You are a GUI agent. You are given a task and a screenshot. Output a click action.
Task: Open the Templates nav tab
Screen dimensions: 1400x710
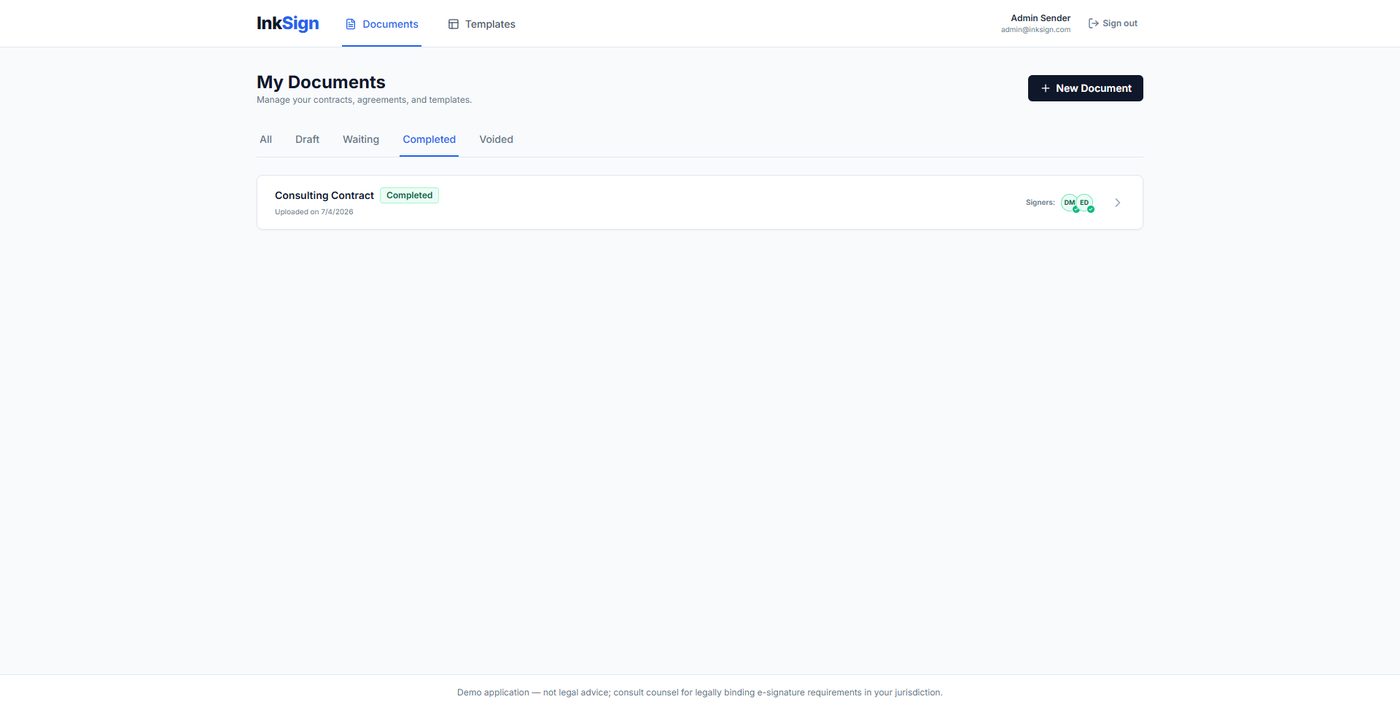coord(481,24)
